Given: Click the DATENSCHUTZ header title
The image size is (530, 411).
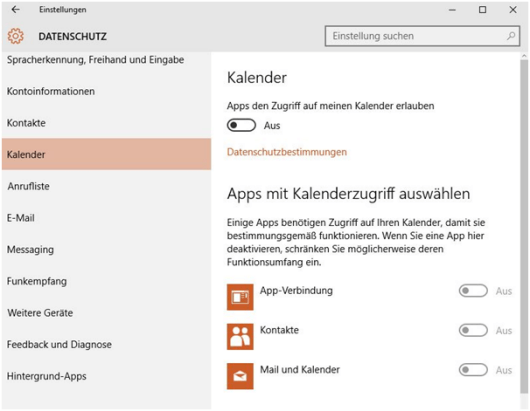Looking at the screenshot, I should 72,36.
